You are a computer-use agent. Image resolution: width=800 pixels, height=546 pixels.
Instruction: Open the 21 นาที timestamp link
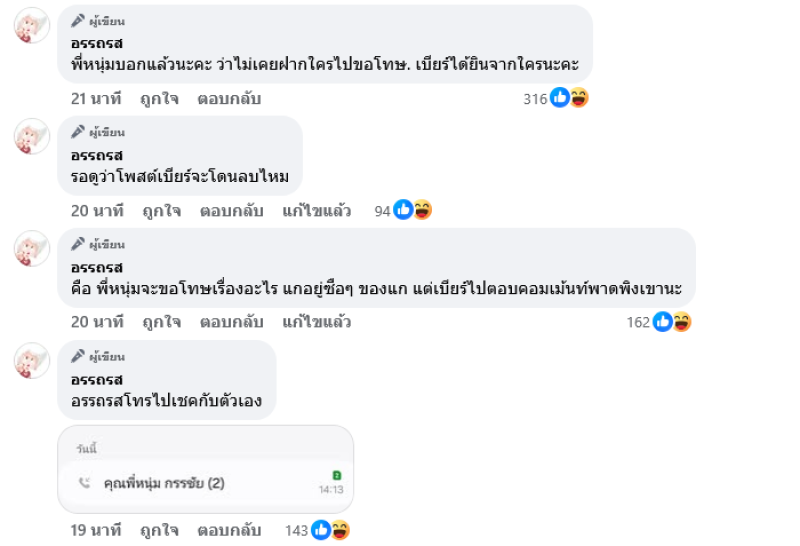96,98
